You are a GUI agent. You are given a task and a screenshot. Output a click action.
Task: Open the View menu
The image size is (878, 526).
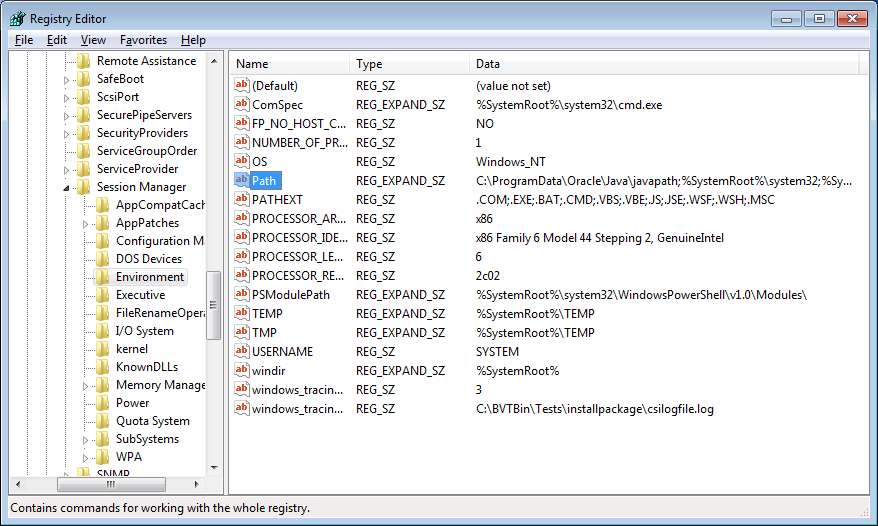click(93, 40)
